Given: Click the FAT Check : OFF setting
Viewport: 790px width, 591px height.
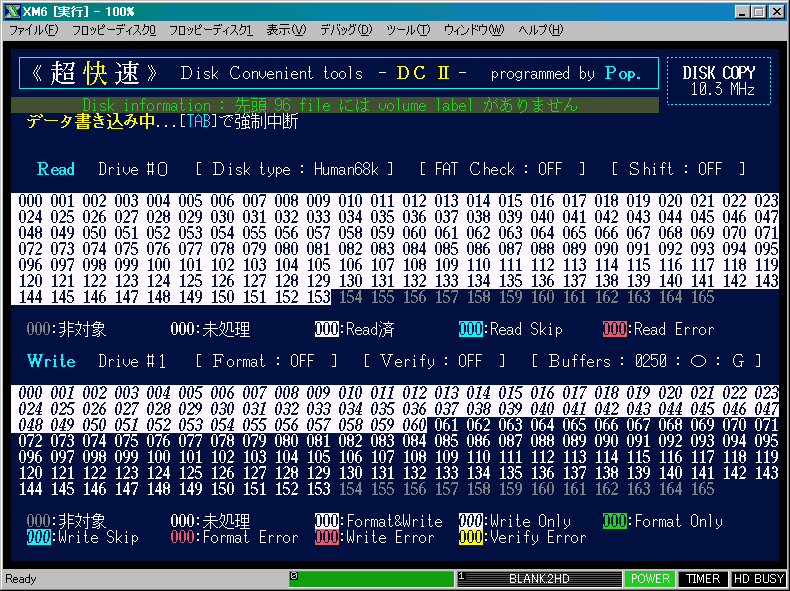Looking at the screenshot, I should [502, 169].
